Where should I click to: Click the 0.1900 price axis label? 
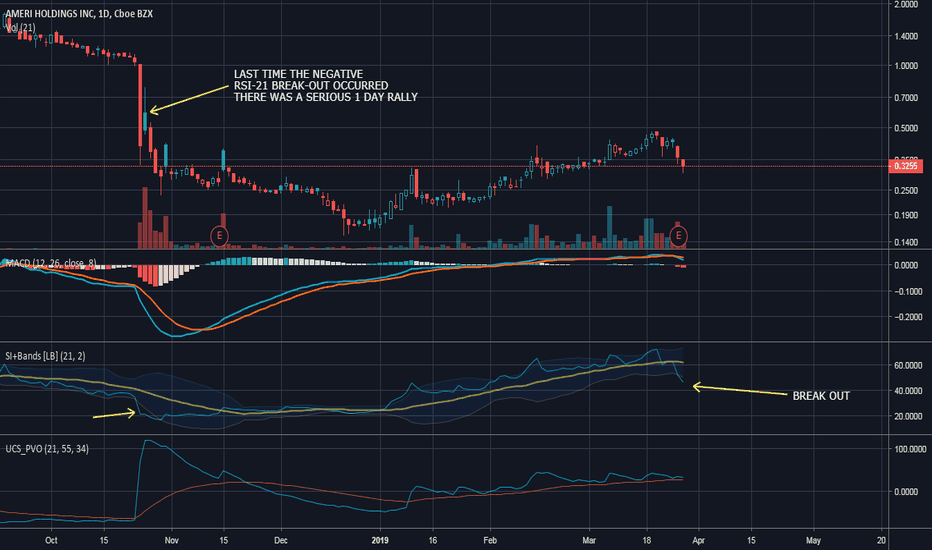point(906,215)
